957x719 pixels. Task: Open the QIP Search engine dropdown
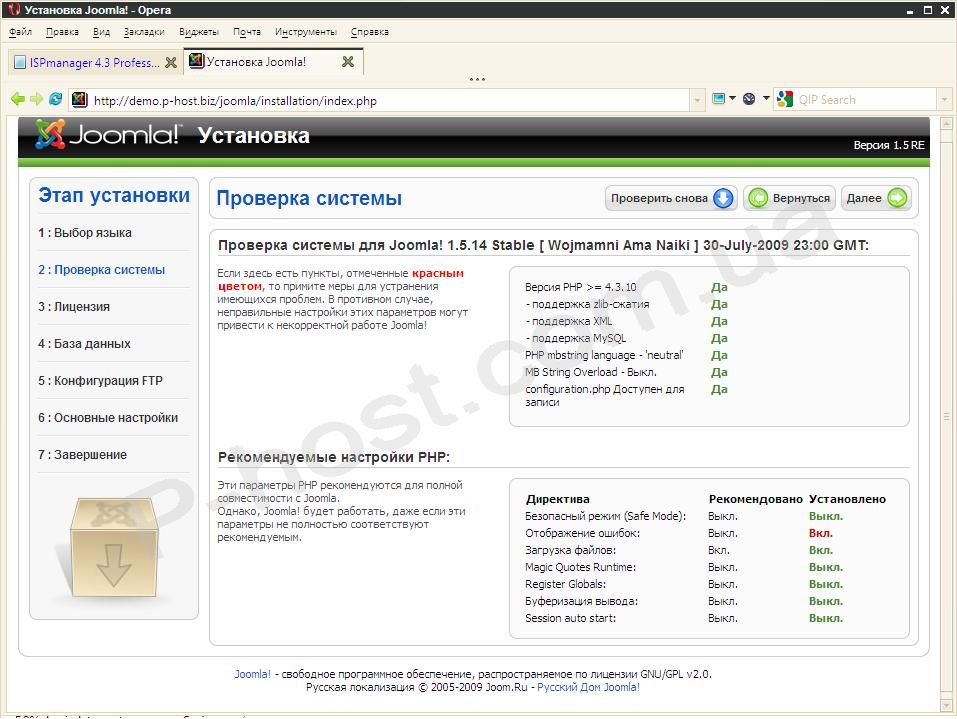coord(945,99)
